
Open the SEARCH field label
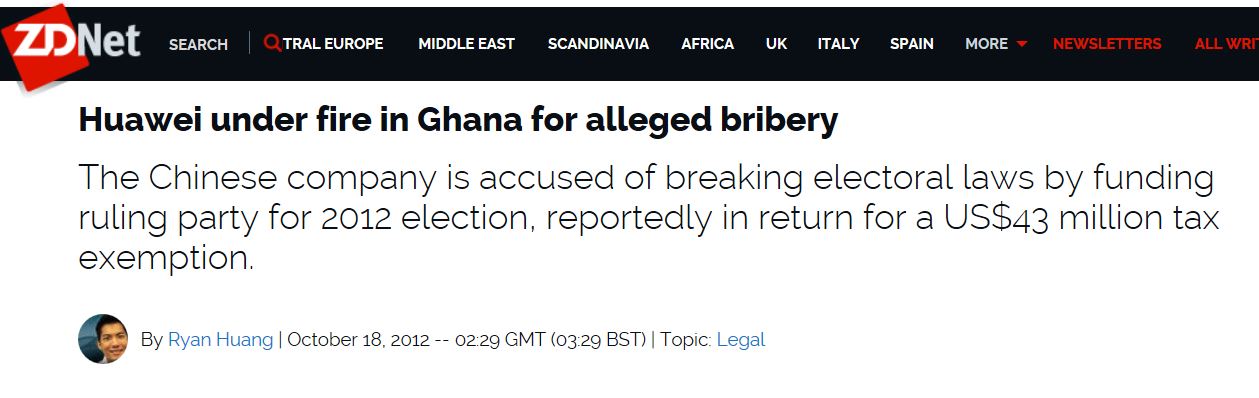coord(198,44)
